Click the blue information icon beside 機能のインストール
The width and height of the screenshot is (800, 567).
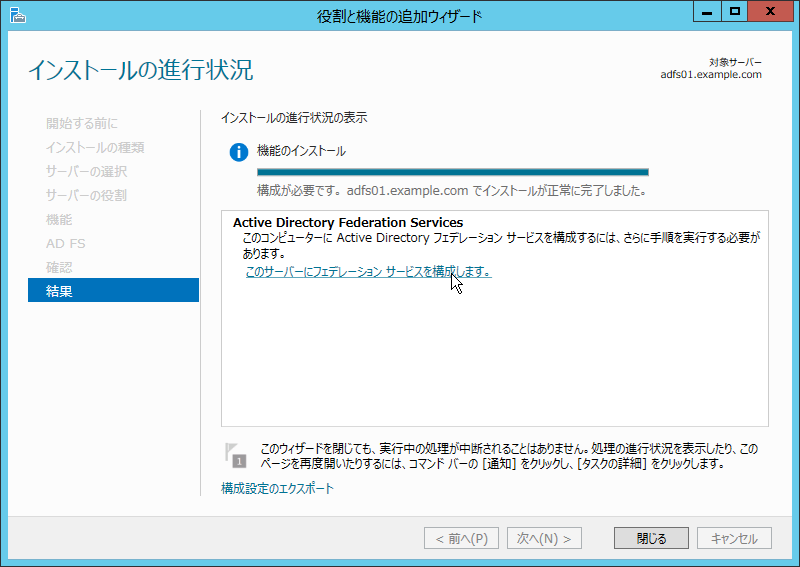click(x=238, y=152)
